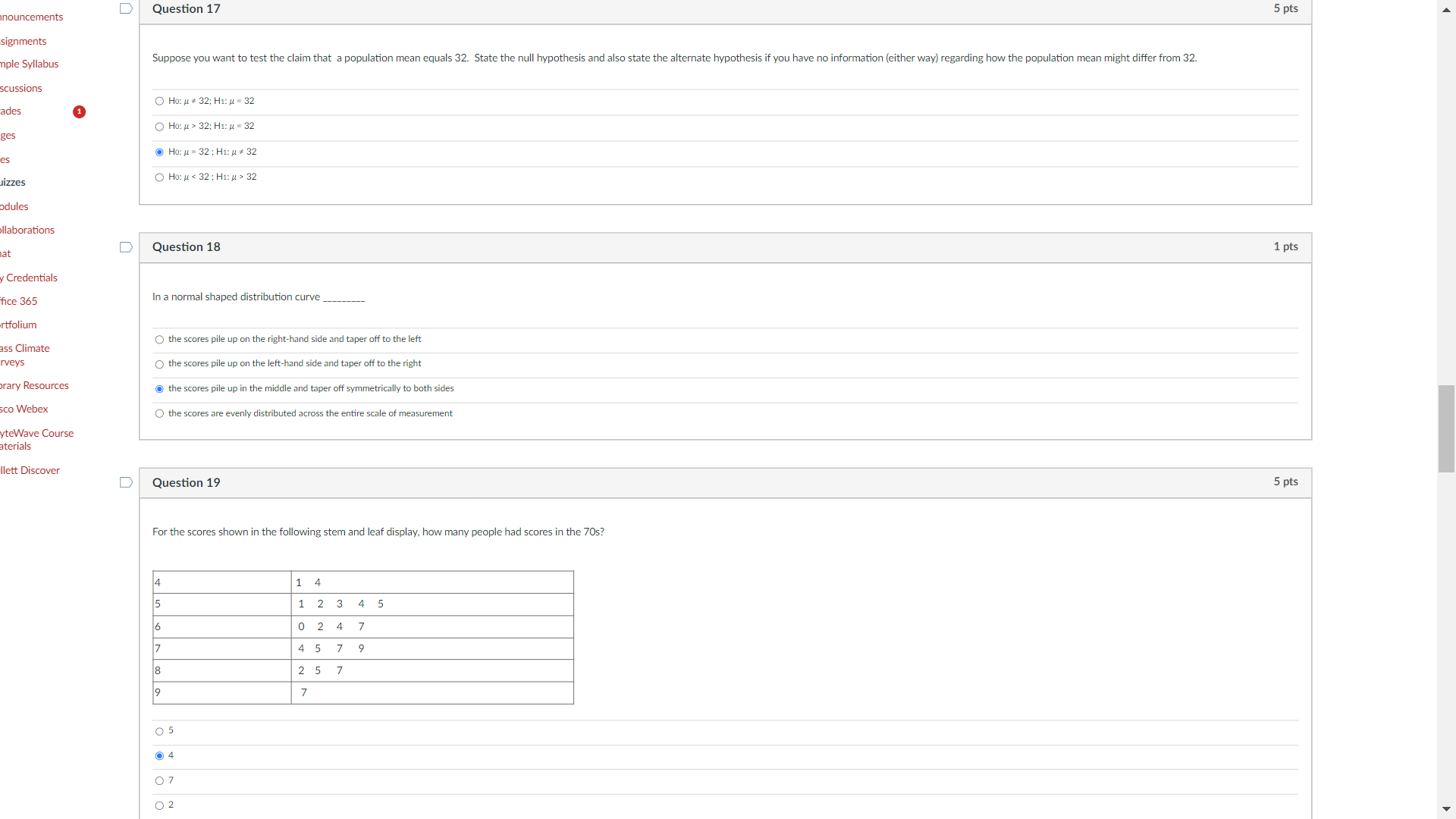The image size is (1456, 819).
Task: Open Library Resources link
Action: [x=34, y=385]
